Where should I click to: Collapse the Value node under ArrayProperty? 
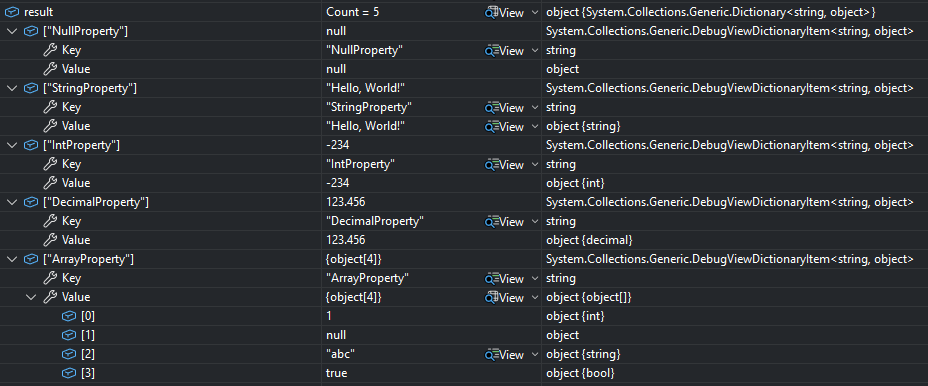[31, 297]
